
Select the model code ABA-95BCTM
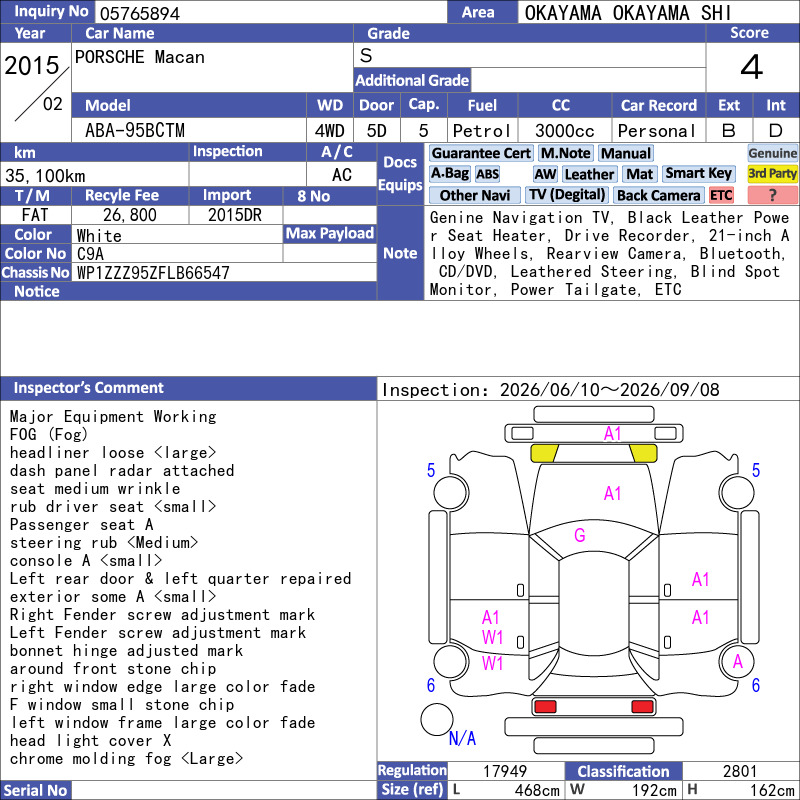(135, 131)
